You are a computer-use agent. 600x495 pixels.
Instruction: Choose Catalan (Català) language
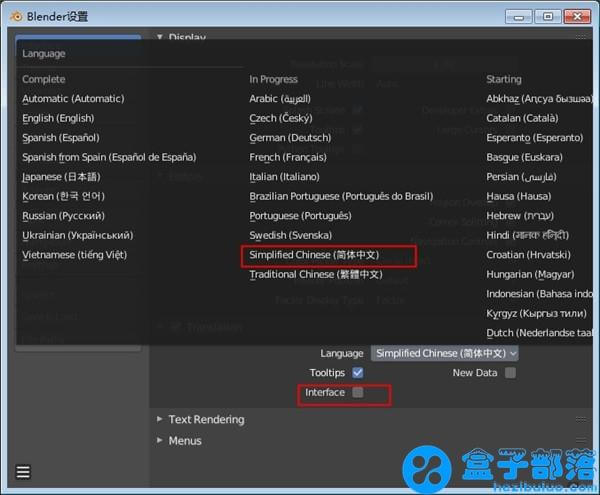[522, 118]
